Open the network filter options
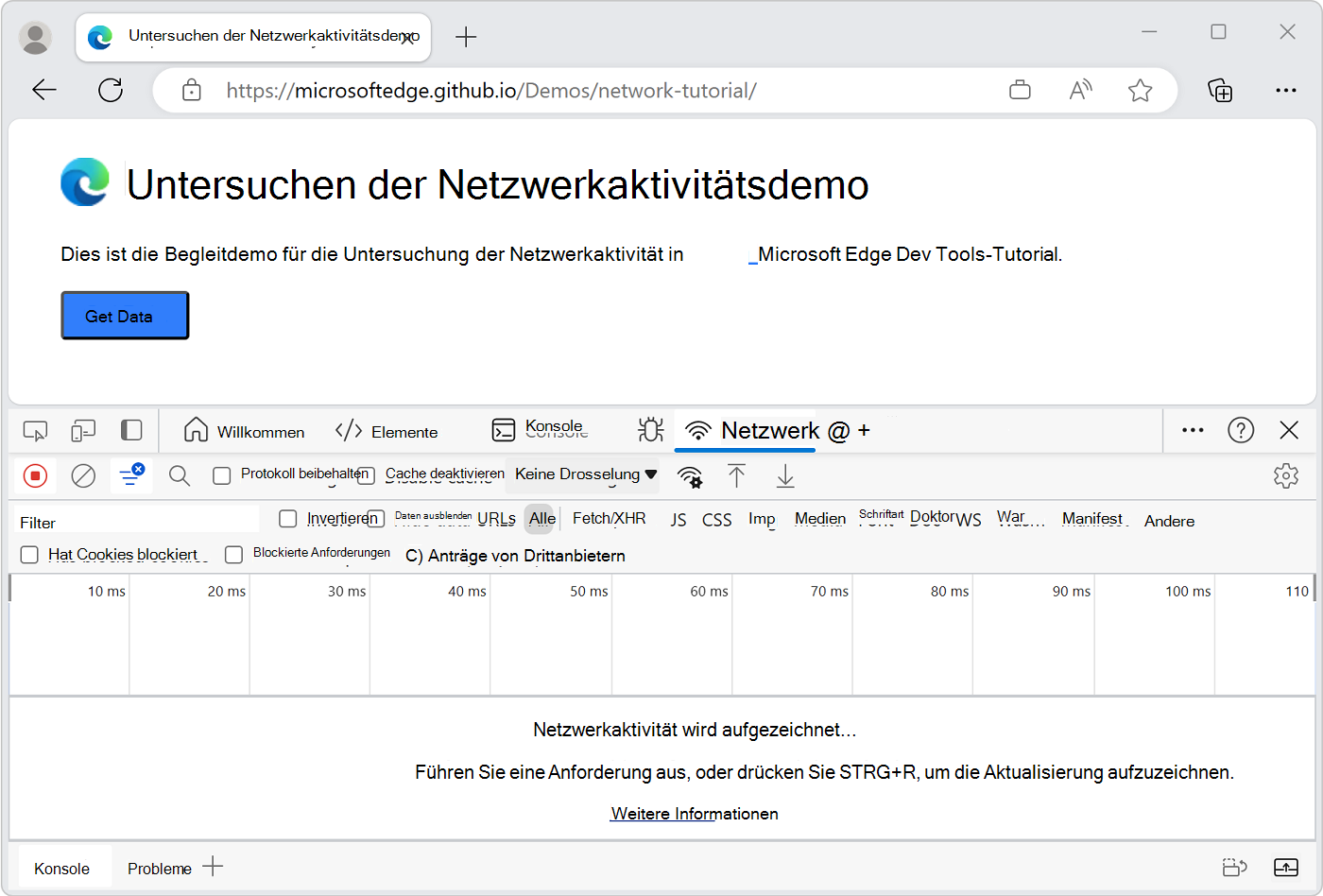The image size is (1323, 896). [x=130, y=475]
